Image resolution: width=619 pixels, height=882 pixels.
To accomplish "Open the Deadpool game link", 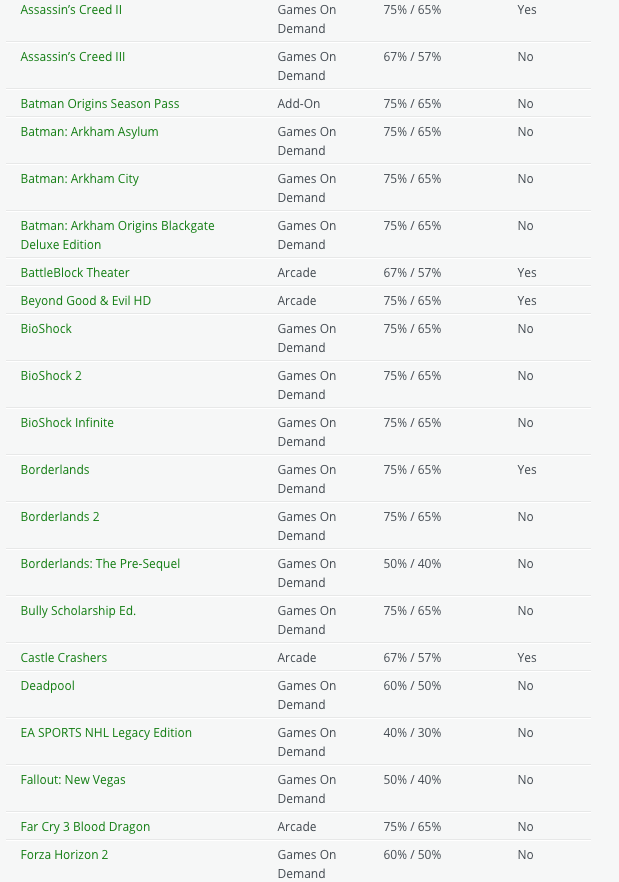I will (48, 686).
